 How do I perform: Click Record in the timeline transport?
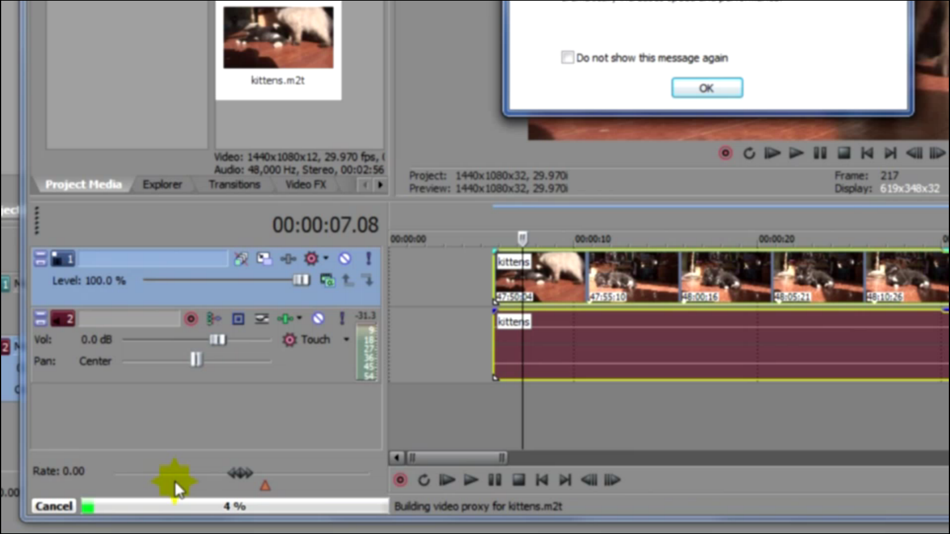(x=400, y=480)
